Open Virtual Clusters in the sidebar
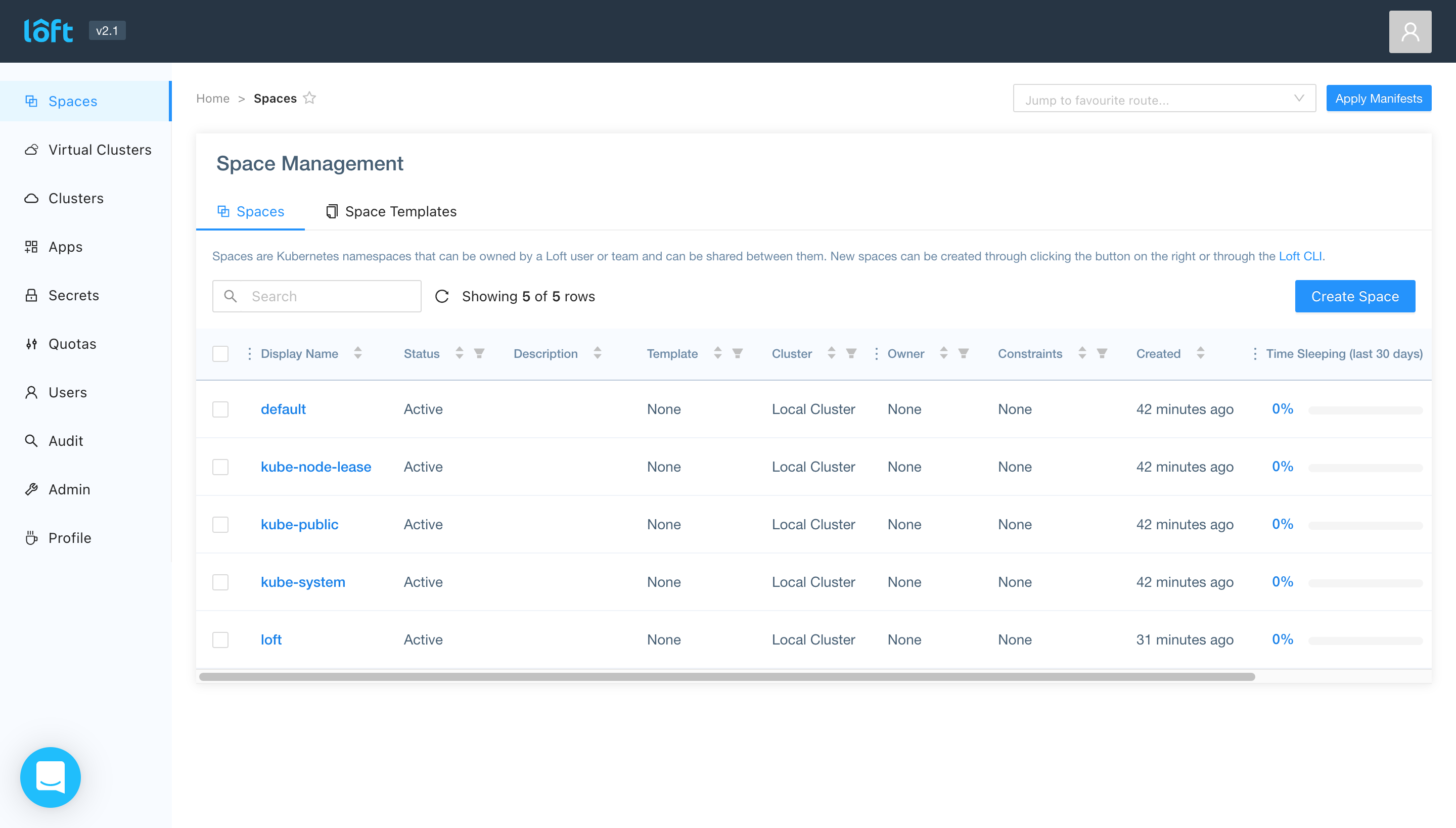Screen dimensions: 1456x828 (x=100, y=150)
